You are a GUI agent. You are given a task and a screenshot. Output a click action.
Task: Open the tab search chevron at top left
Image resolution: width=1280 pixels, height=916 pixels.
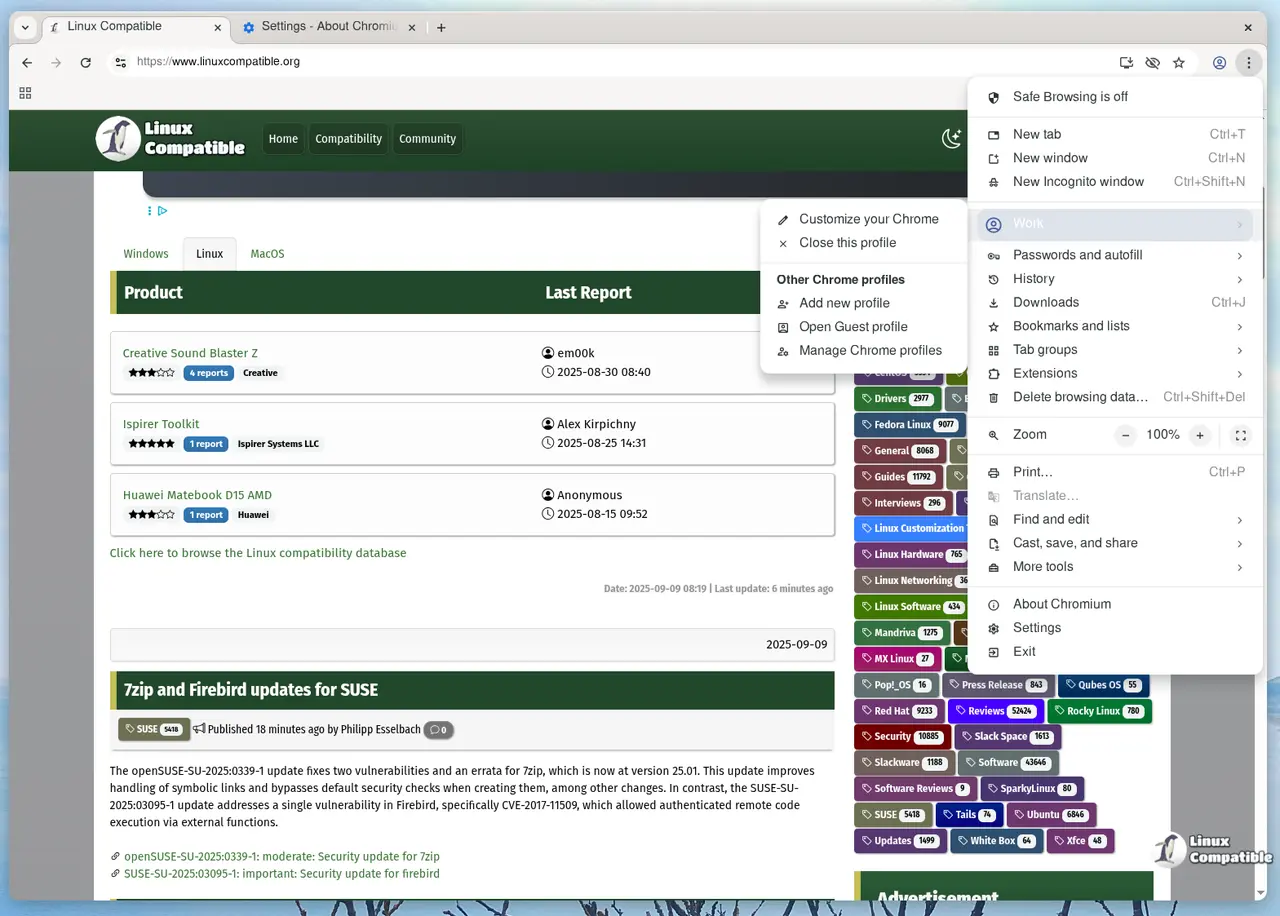pos(24,27)
